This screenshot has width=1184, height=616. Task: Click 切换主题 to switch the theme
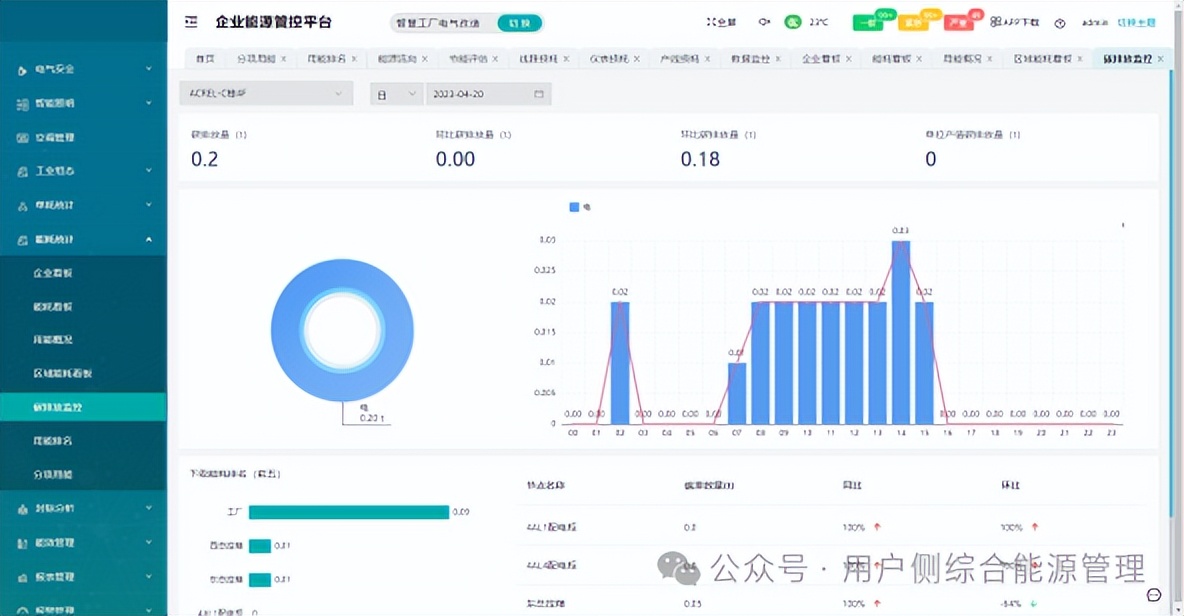(1135, 22)
